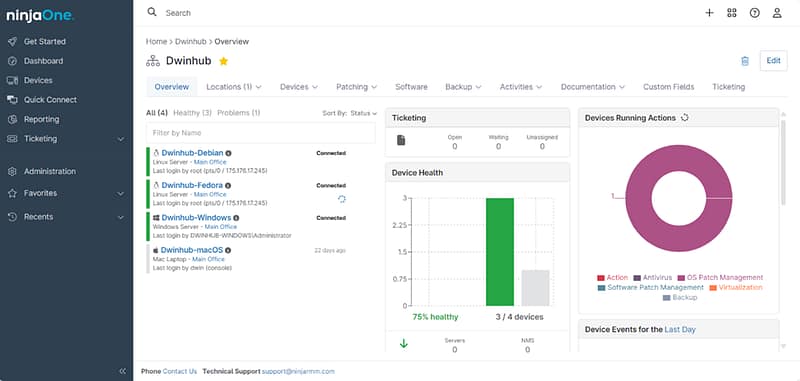800x381 pixels.
Task: Open the user profile icon
Action: point(777,13)
